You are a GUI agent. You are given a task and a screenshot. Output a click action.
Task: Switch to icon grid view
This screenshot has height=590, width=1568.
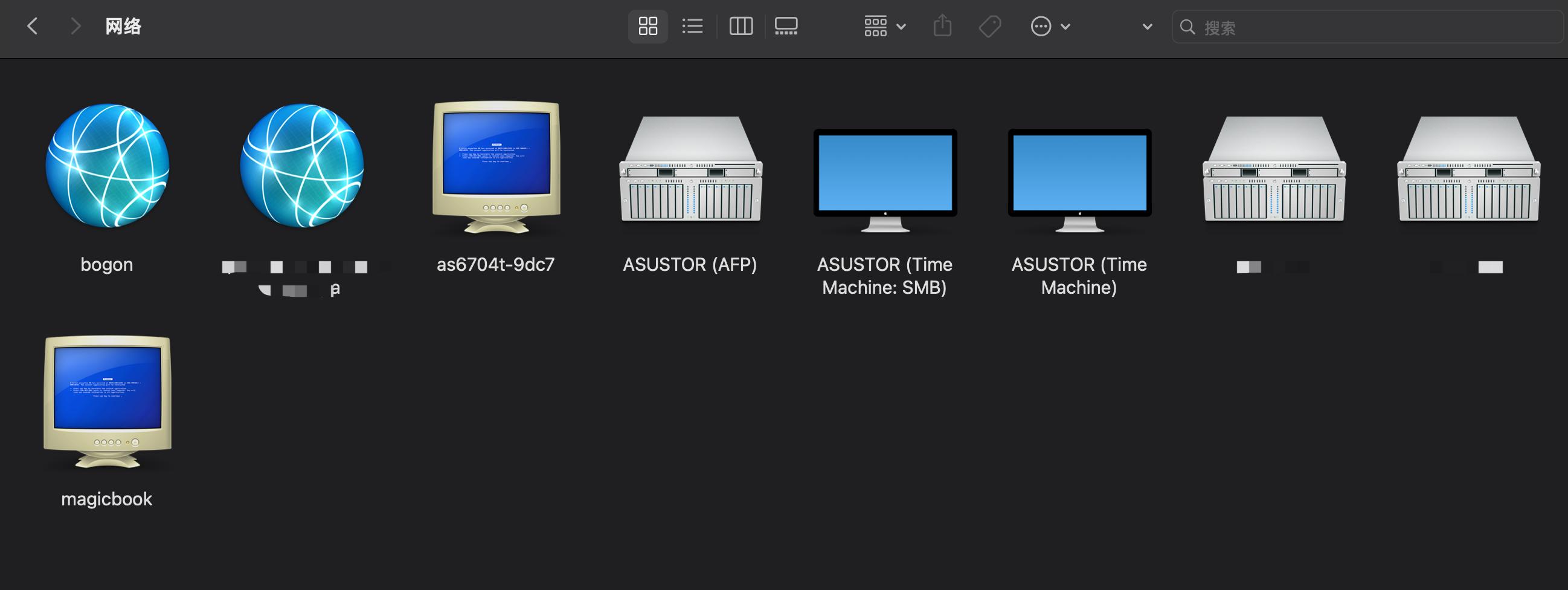click(647, 26)
